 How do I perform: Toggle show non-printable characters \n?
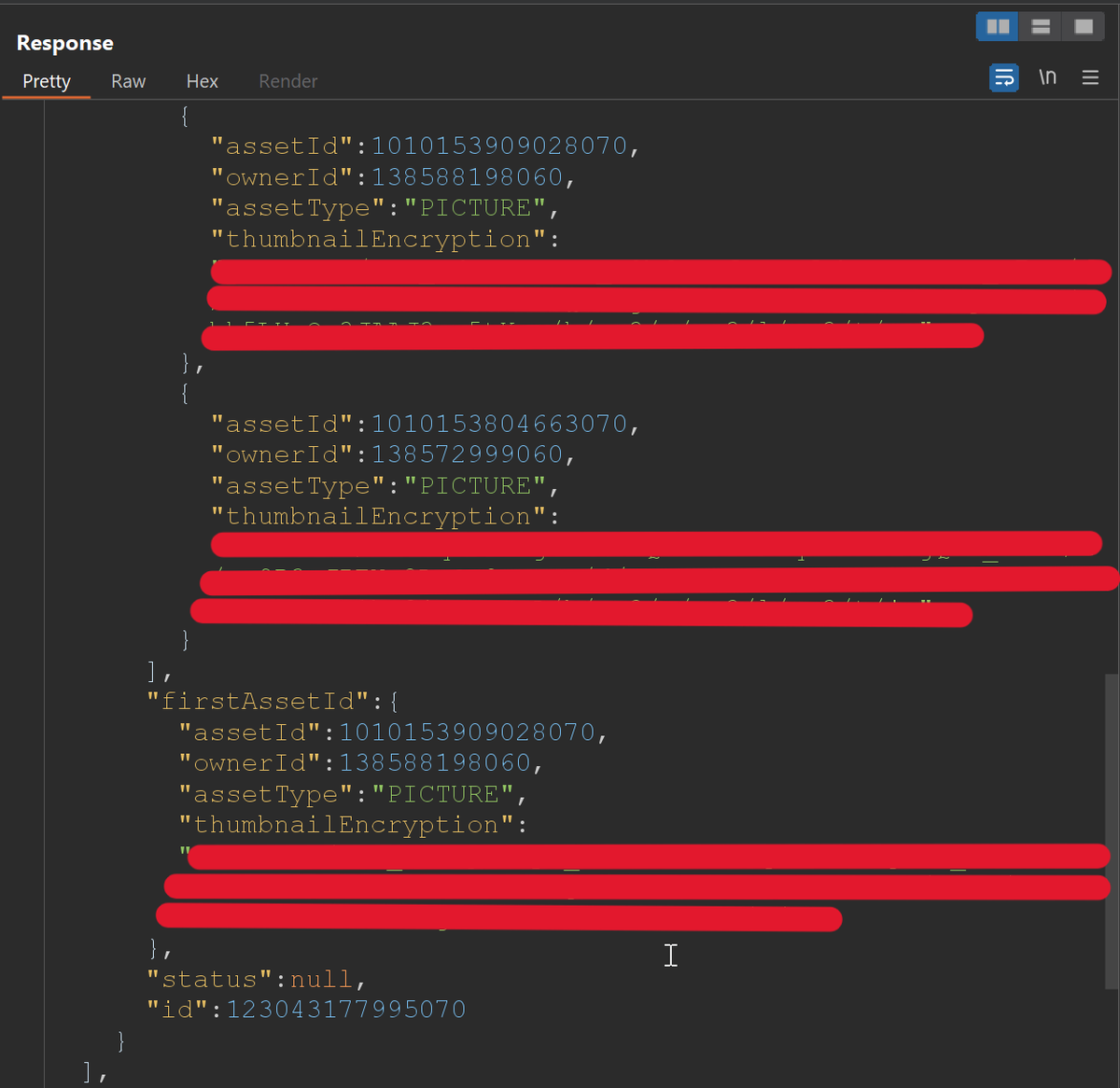click(1047, 77)
